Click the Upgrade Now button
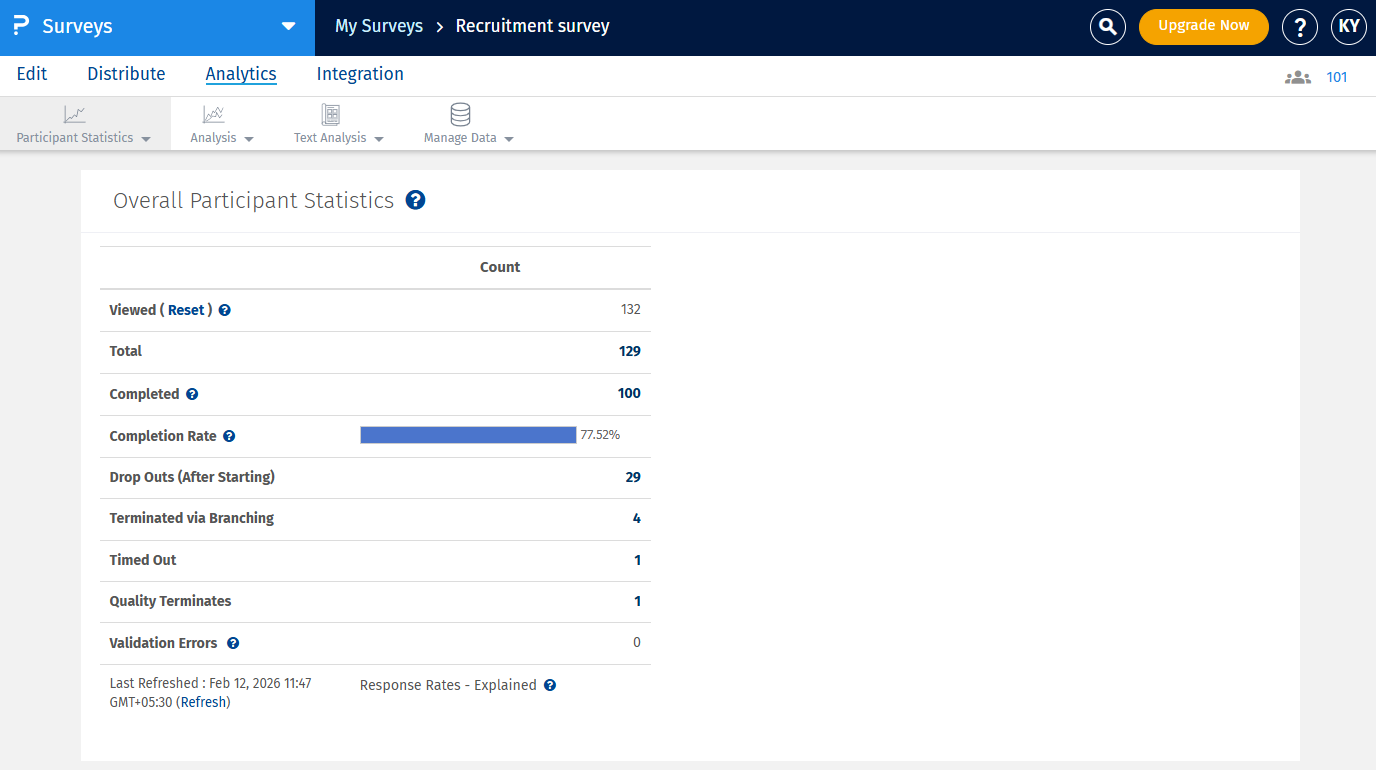 (1203, 27)
